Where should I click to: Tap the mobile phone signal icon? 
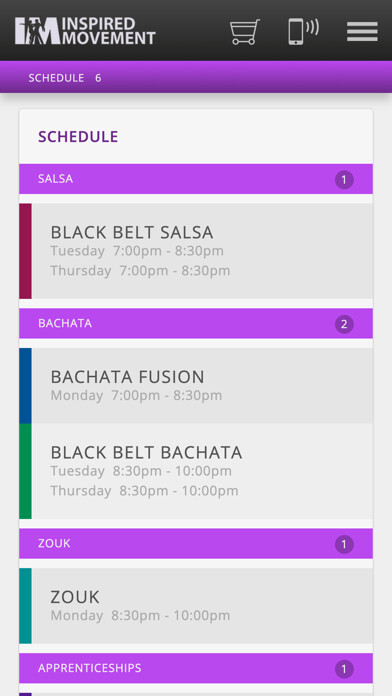click(303, 31)
